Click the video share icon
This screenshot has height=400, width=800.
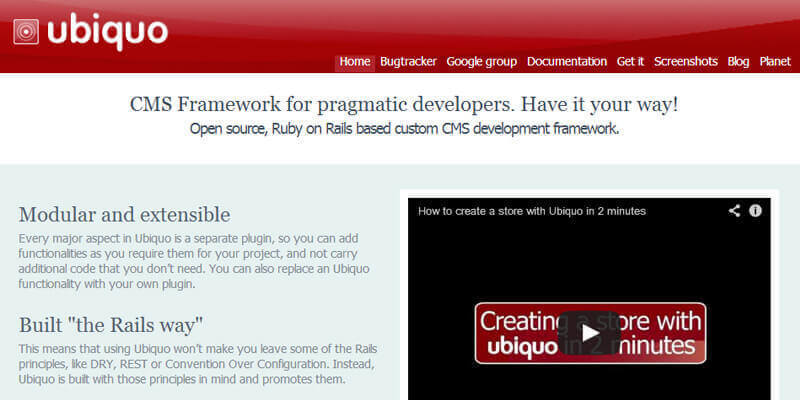click(x=734, y=211)
